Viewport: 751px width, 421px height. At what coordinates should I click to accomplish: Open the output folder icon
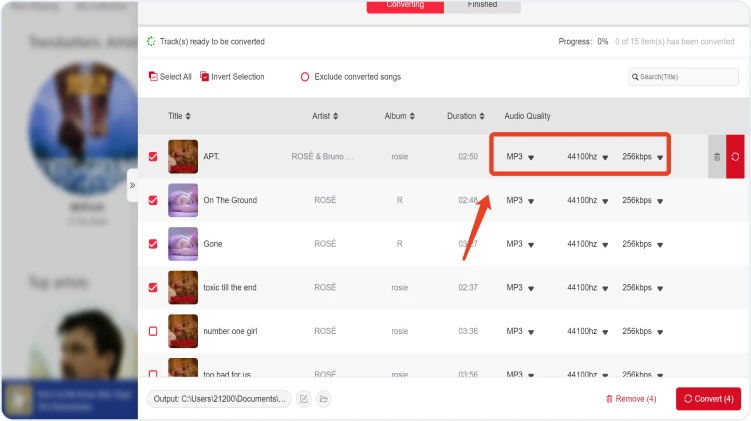pyautogui.click(x=324, y=399)
